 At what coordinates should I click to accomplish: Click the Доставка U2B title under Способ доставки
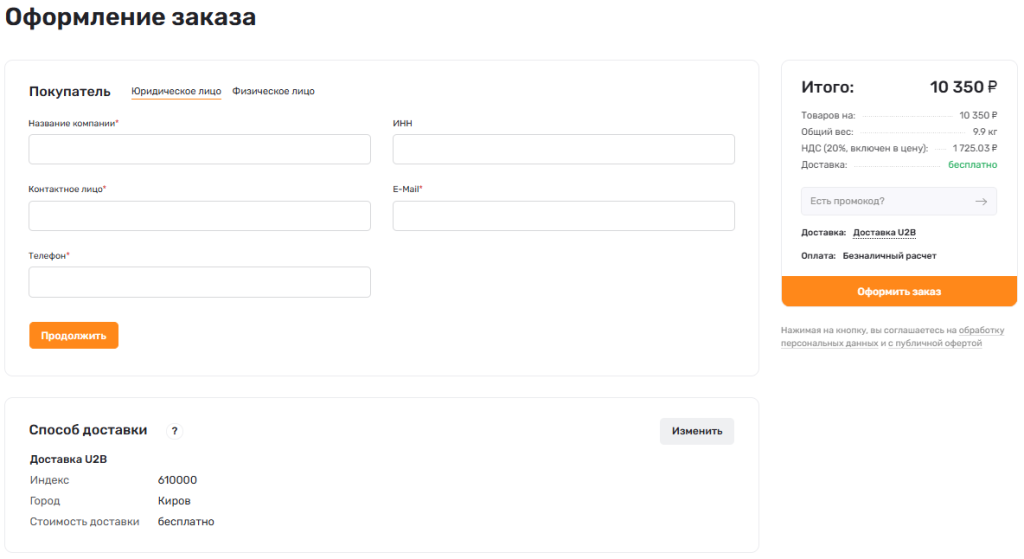tap(68, 460)
